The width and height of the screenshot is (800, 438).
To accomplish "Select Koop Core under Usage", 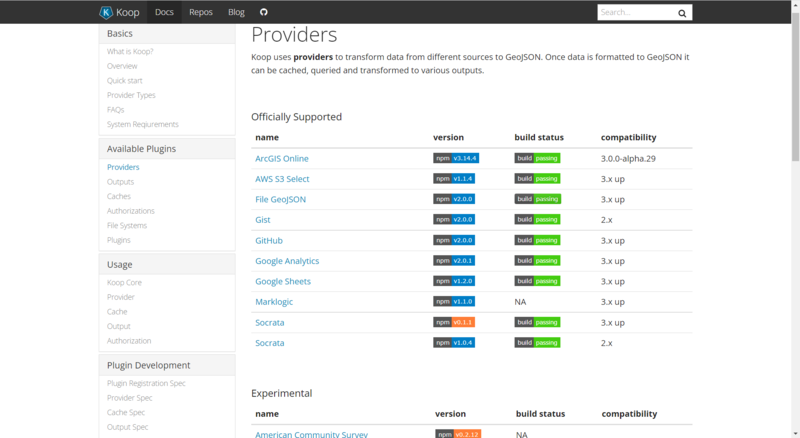I will [x=124, y=282].
